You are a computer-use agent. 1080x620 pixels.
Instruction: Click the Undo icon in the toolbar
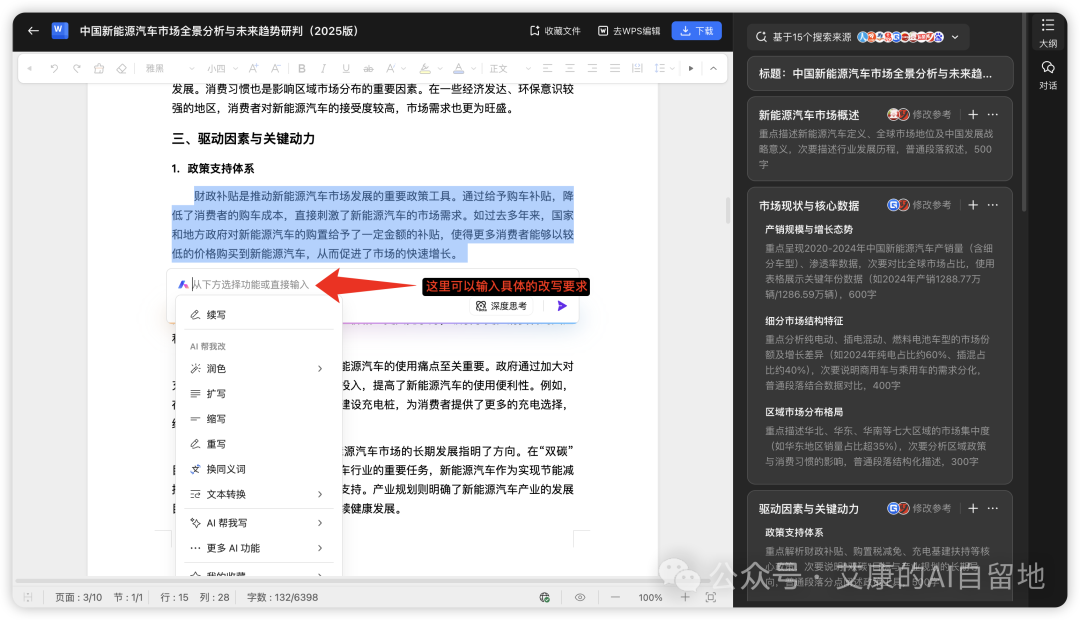click(x=54, y=68)
